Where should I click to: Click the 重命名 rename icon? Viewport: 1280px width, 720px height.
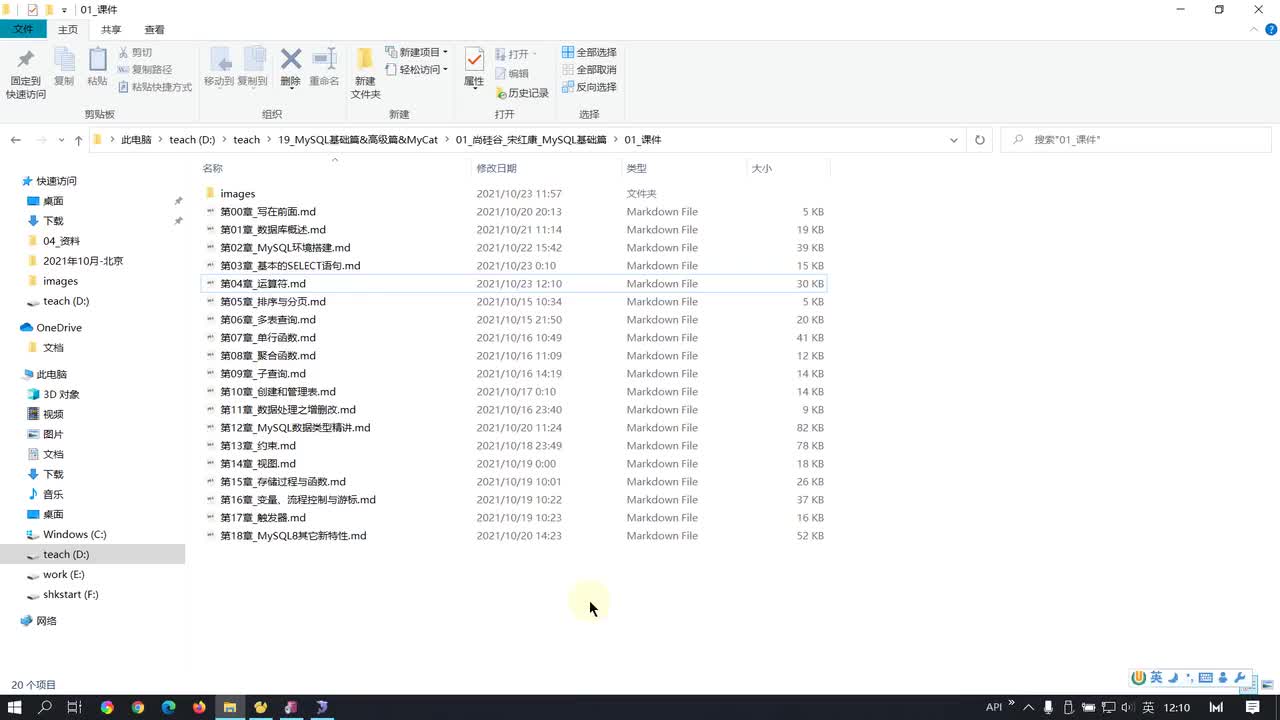click(324, 59)
